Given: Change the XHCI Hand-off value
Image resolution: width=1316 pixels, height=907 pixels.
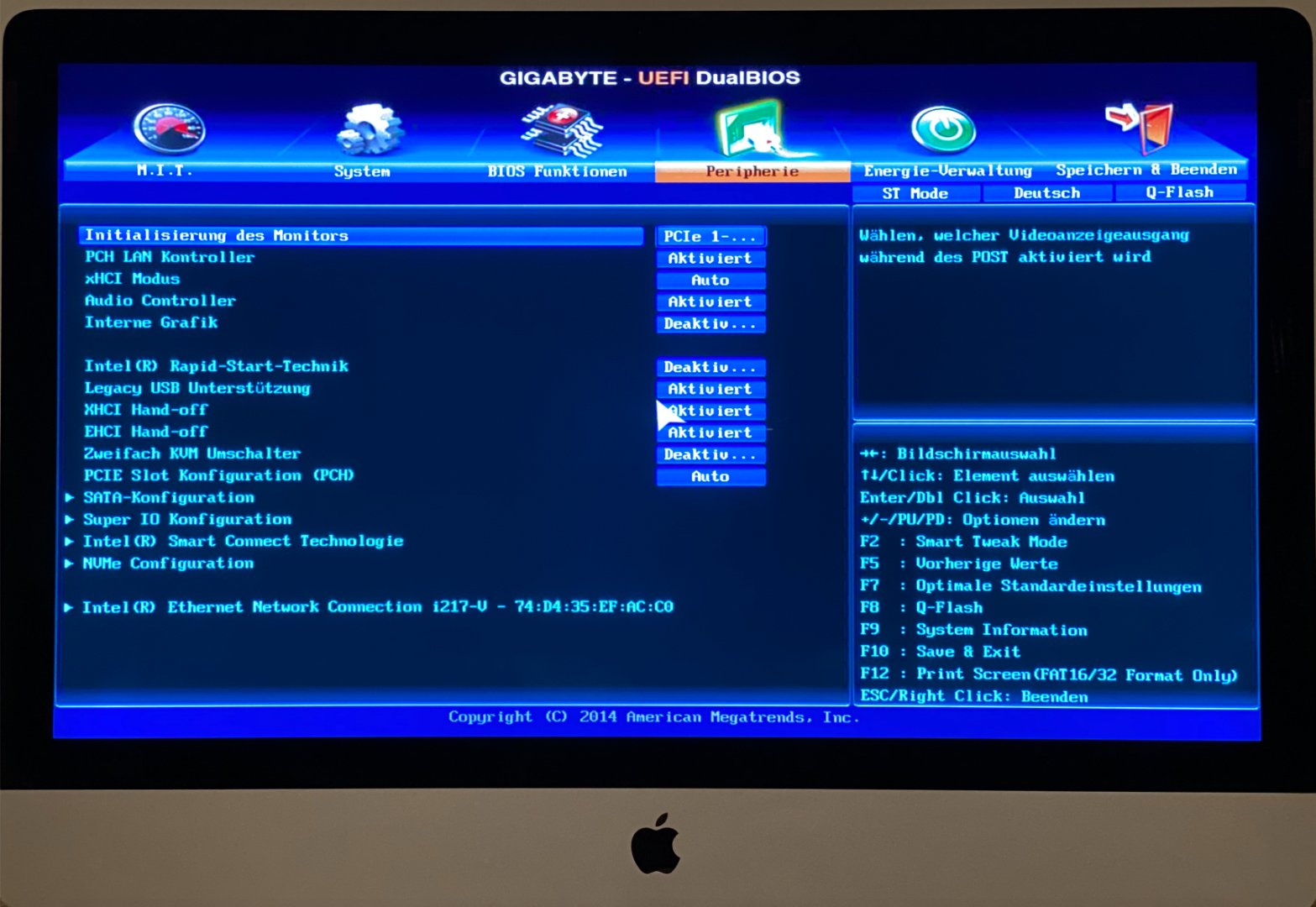Looking at the screenshot, I should 710,411.
